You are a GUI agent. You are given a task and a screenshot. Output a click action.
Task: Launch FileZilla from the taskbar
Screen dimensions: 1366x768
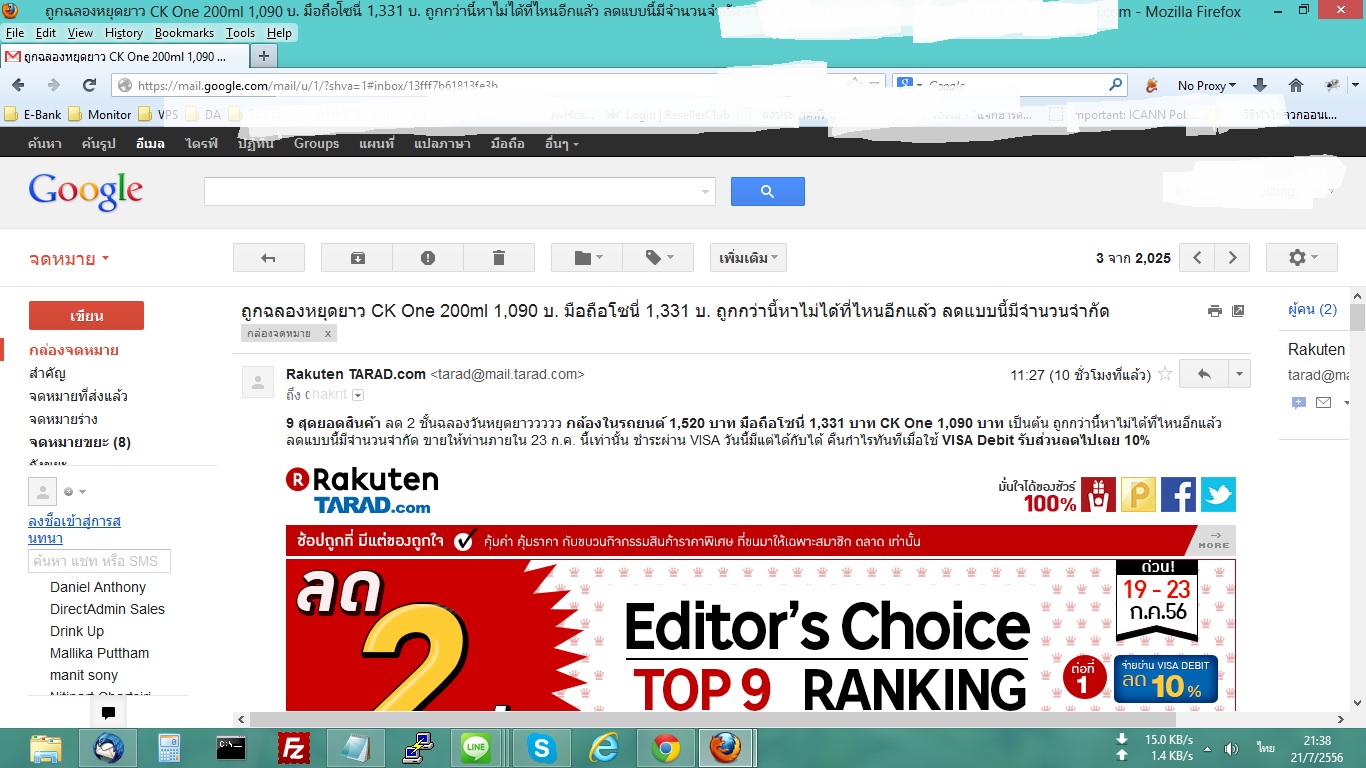click(x=294, y=748)
